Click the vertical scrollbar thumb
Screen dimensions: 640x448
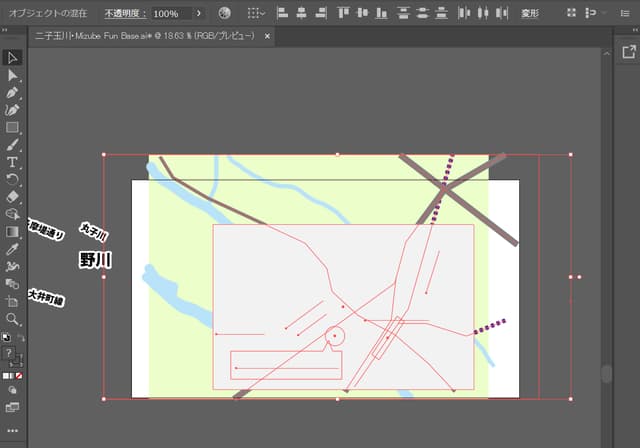pos(607,374)
